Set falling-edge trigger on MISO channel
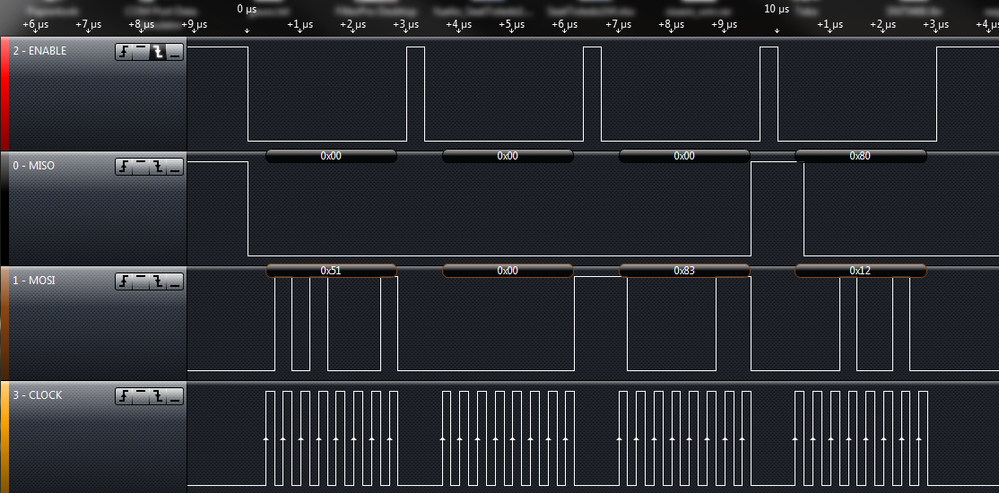The image size is (999, 493). pyautogui.click(x=158, y=167)
